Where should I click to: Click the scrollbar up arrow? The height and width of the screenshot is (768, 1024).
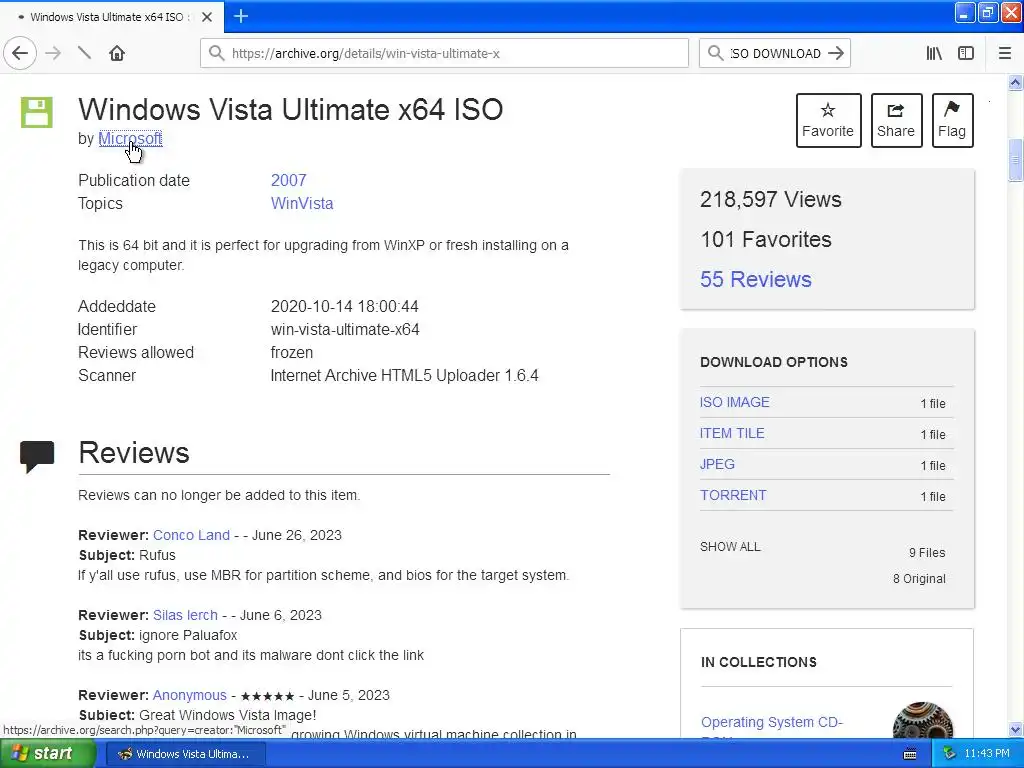coord(1015,82)
